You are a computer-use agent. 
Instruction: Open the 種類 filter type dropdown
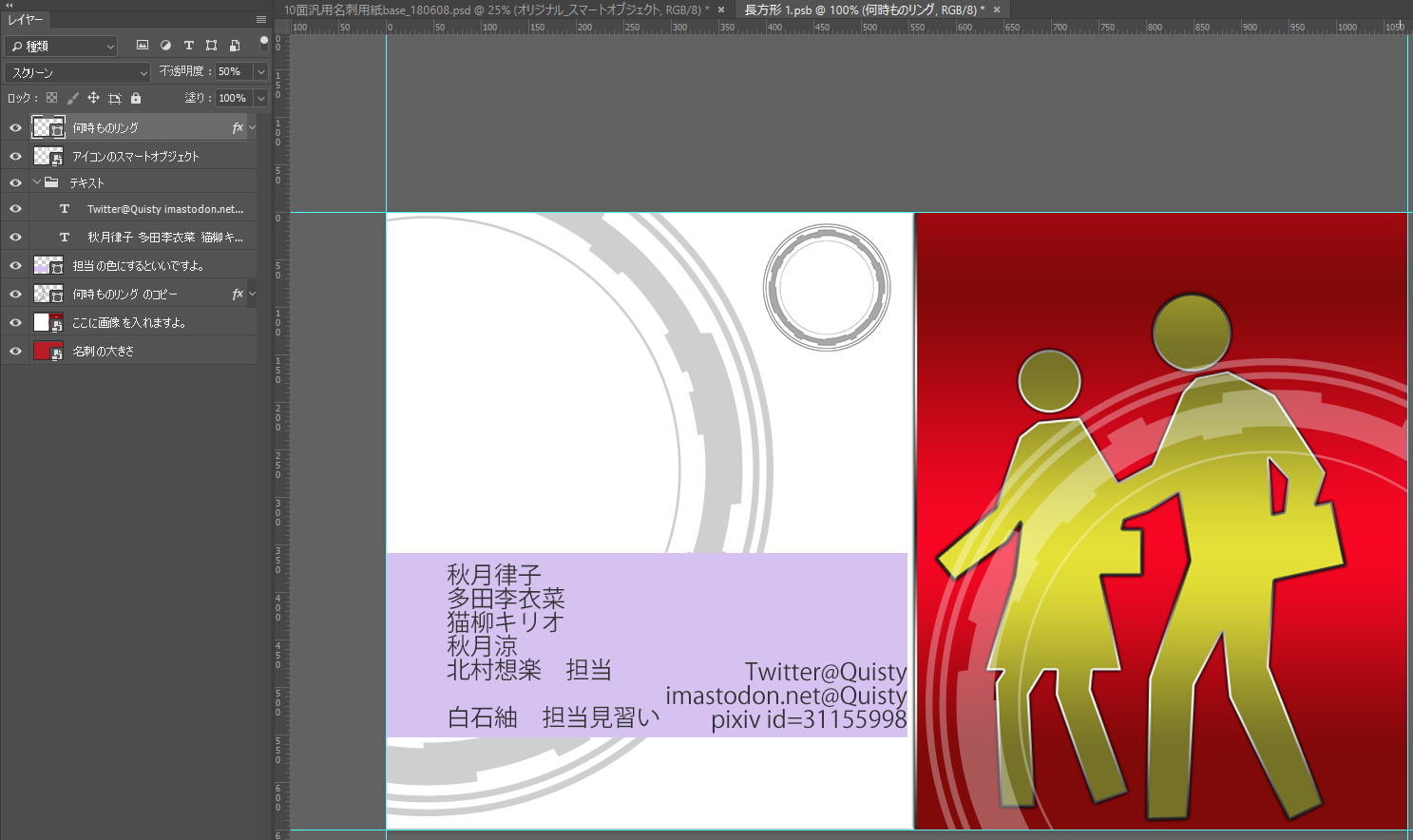coord(61,46)
